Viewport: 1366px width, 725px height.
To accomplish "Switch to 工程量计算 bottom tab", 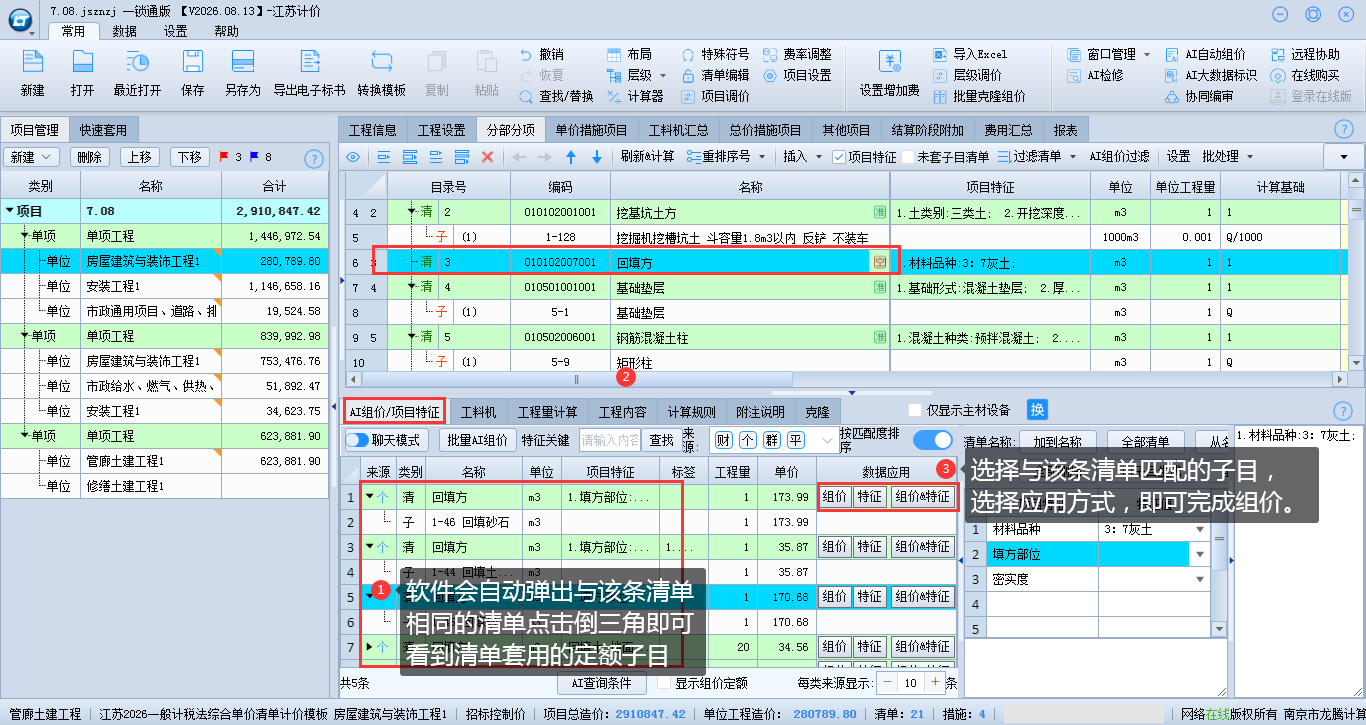I will pos(547,411).
